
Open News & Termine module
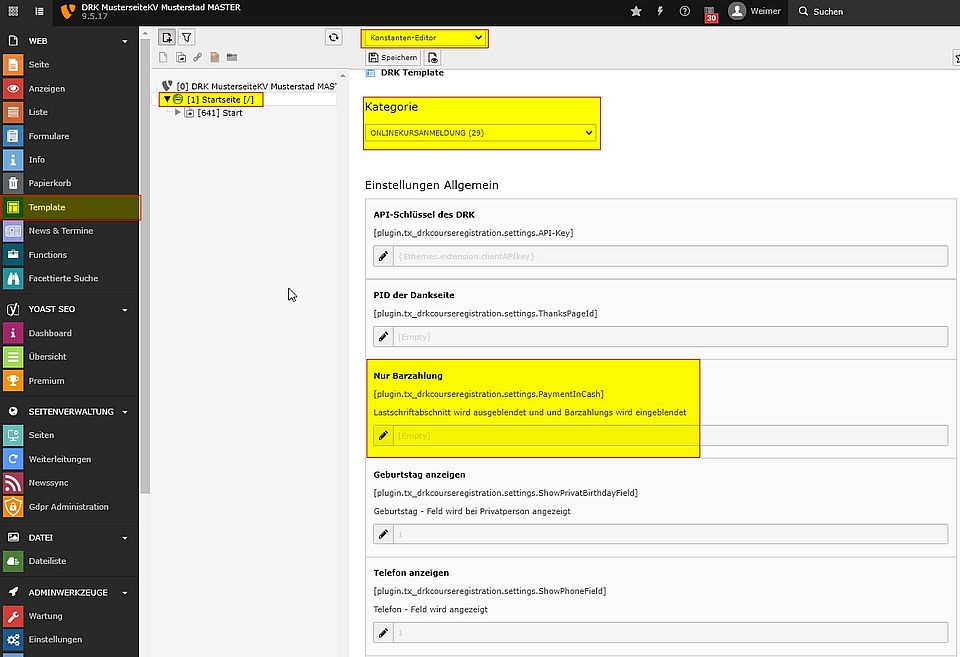(60, 231)
